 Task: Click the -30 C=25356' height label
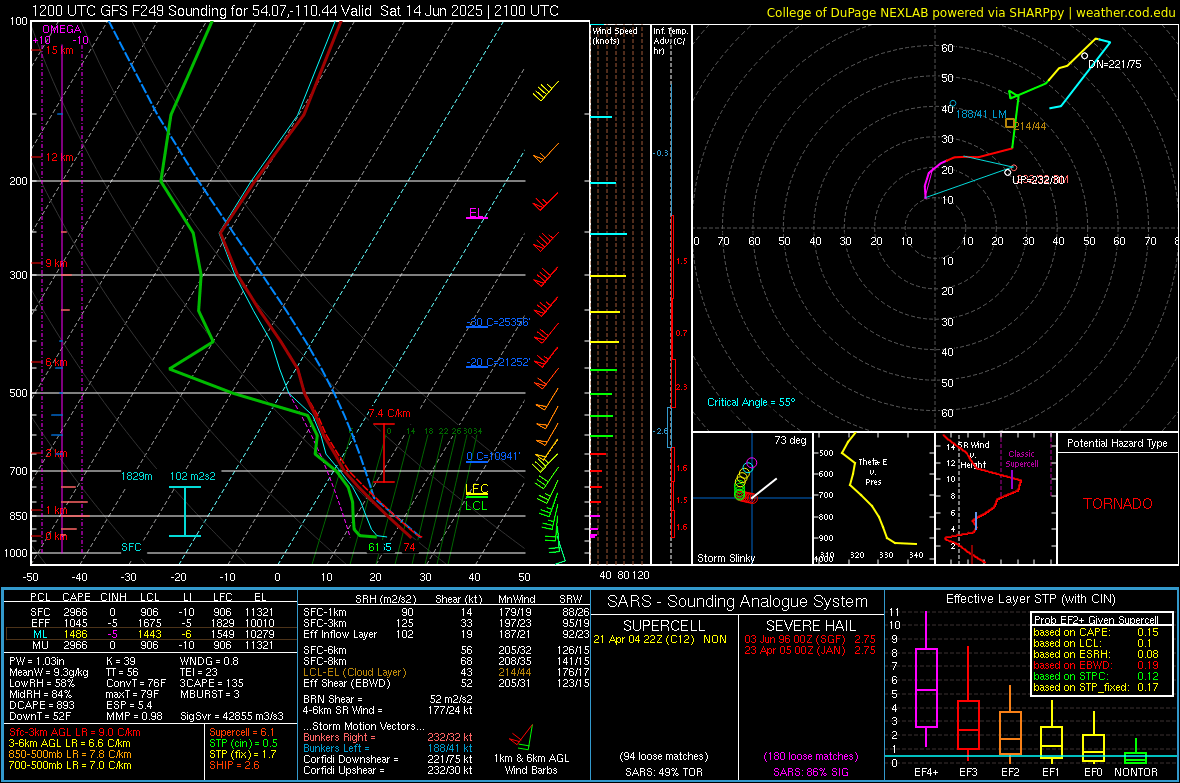click(x=498, y=322)
